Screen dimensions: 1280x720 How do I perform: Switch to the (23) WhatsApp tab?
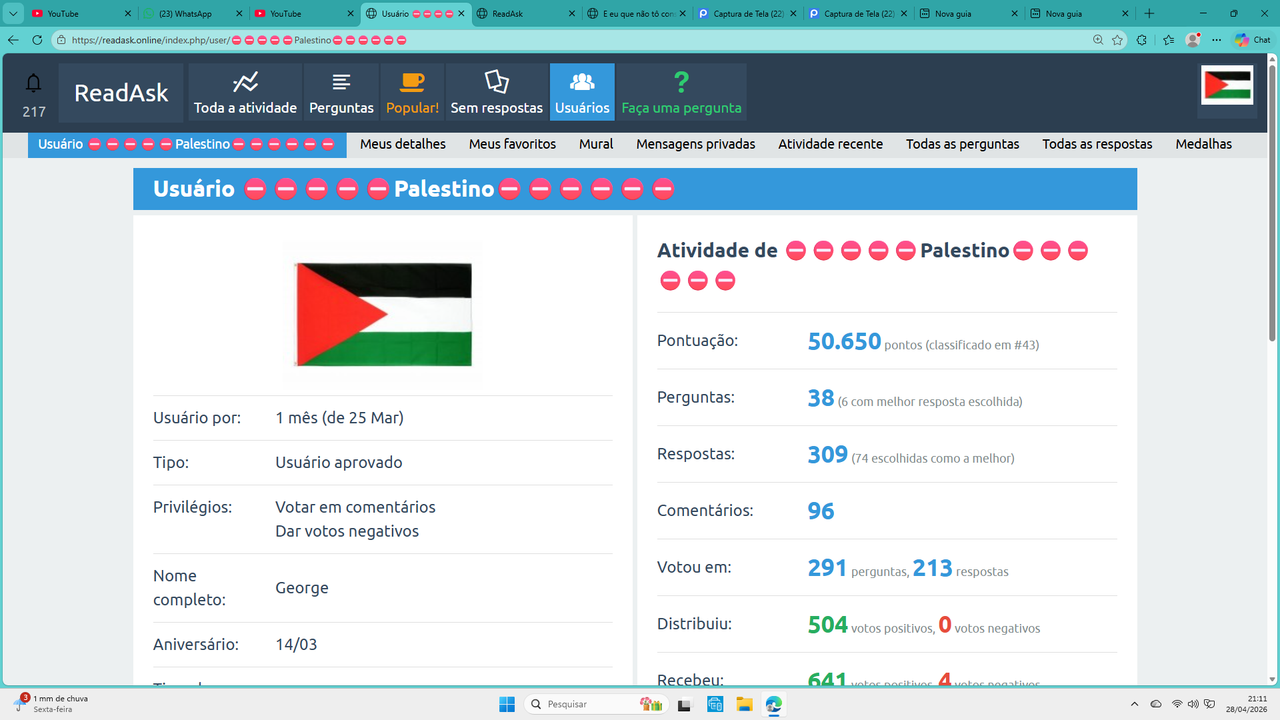tap(191, 14)
